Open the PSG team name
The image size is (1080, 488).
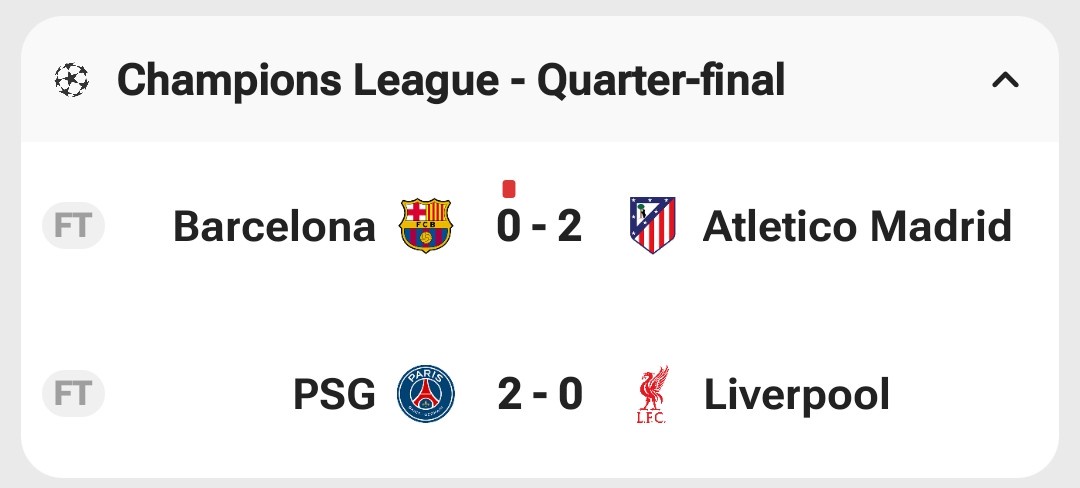334,395
